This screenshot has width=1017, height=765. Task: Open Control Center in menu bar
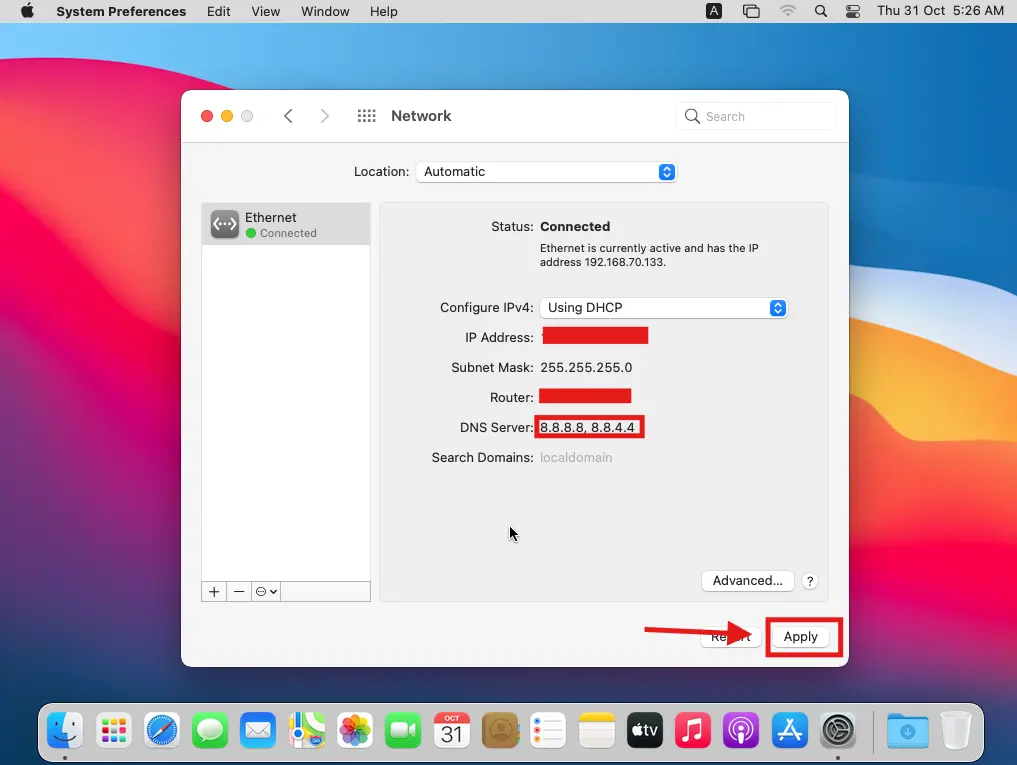coord(853,11)
